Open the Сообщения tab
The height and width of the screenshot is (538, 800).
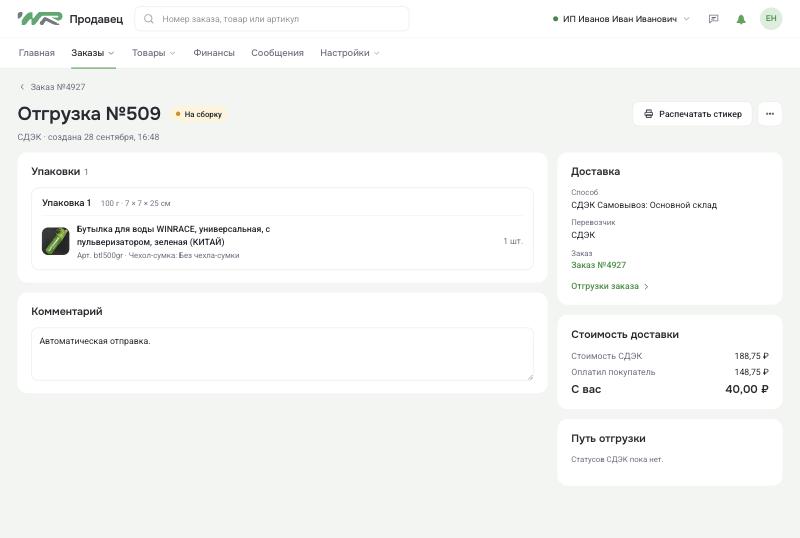pyautogui.click(x=277, y=53)
